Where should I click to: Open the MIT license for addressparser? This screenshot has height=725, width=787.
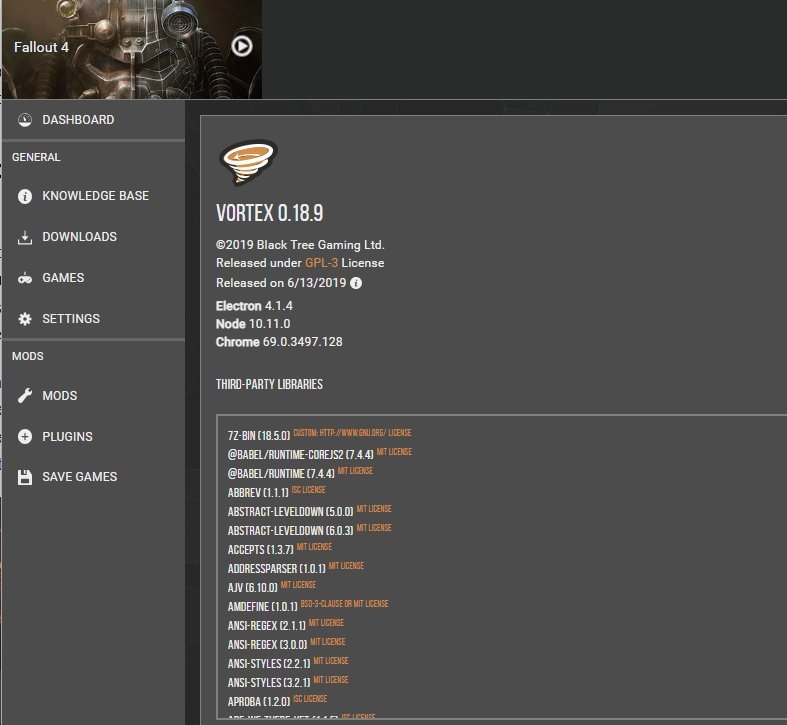coord(346,566)
